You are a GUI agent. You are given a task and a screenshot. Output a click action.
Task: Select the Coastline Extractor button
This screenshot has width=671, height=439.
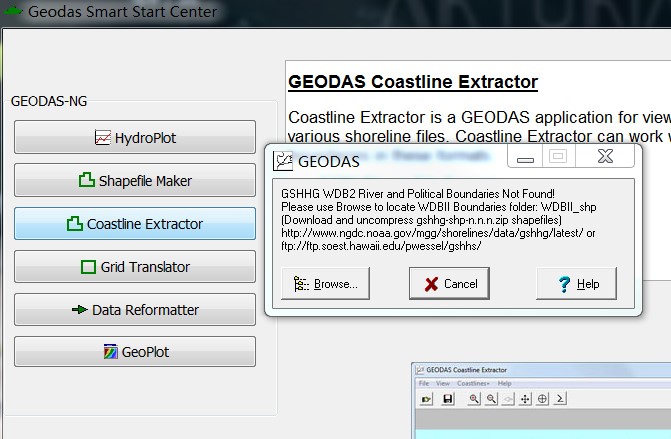(135, 223)
